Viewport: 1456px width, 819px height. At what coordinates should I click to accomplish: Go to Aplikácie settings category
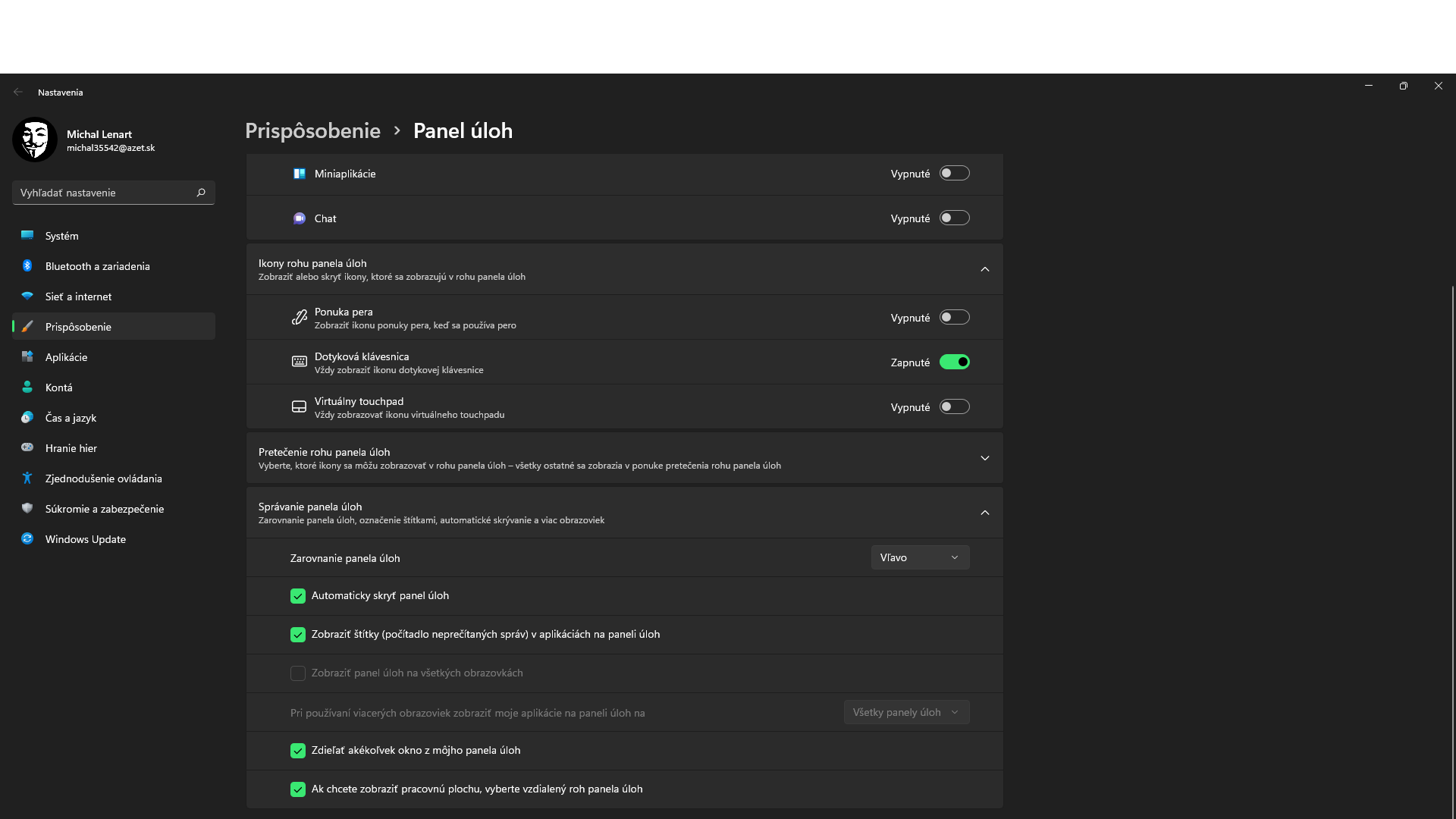coord(66,357)
